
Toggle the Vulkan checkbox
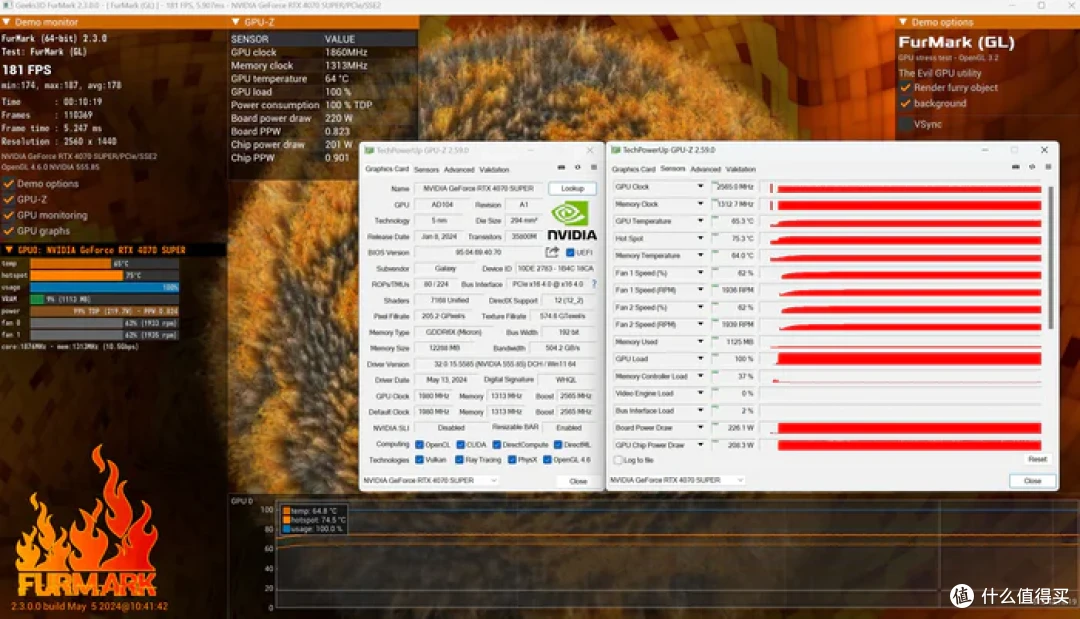pos(419,460)
